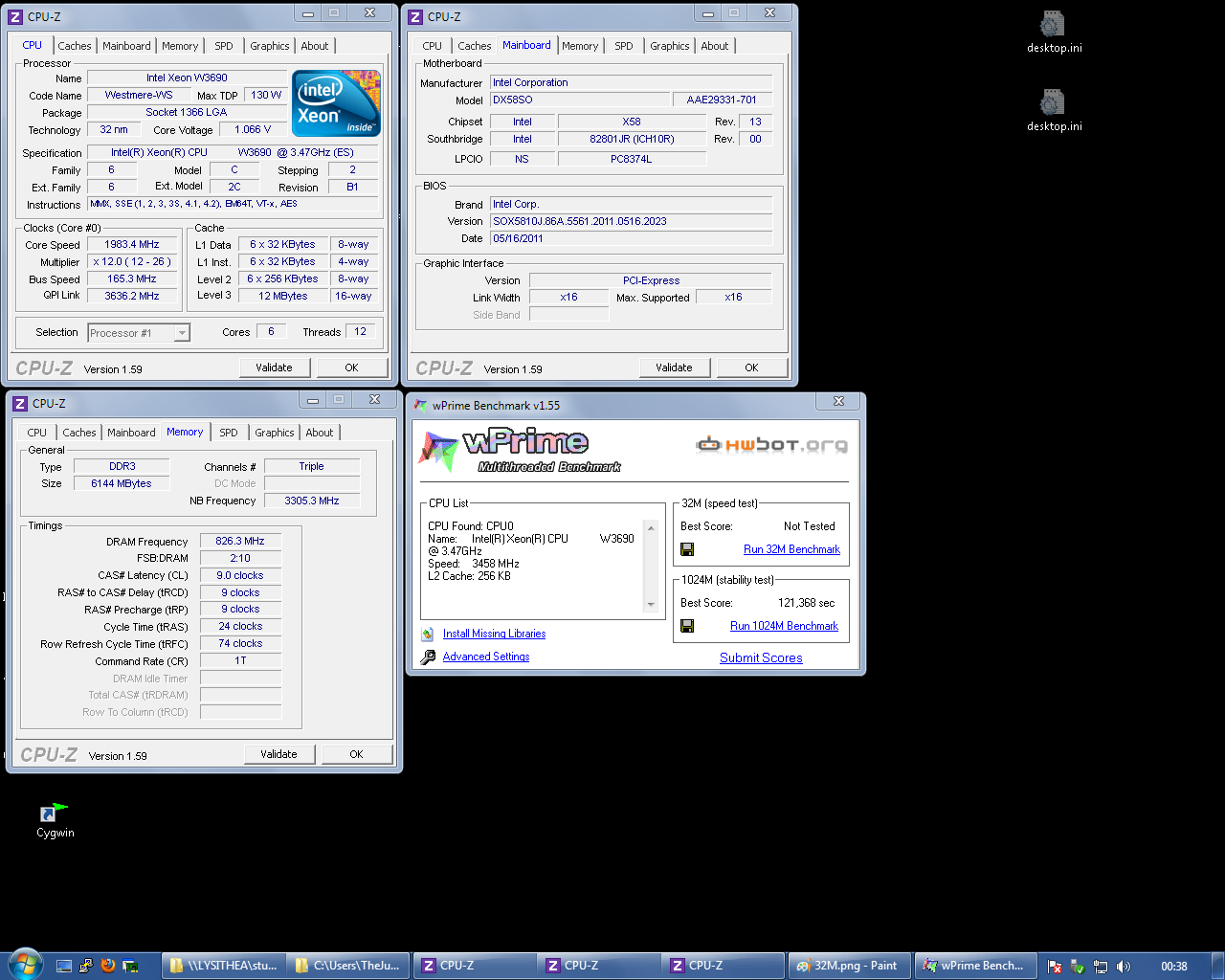
Task: Click the Advanced Settings wrench icon
Action: pyautogui.click(x=428, y=657)
